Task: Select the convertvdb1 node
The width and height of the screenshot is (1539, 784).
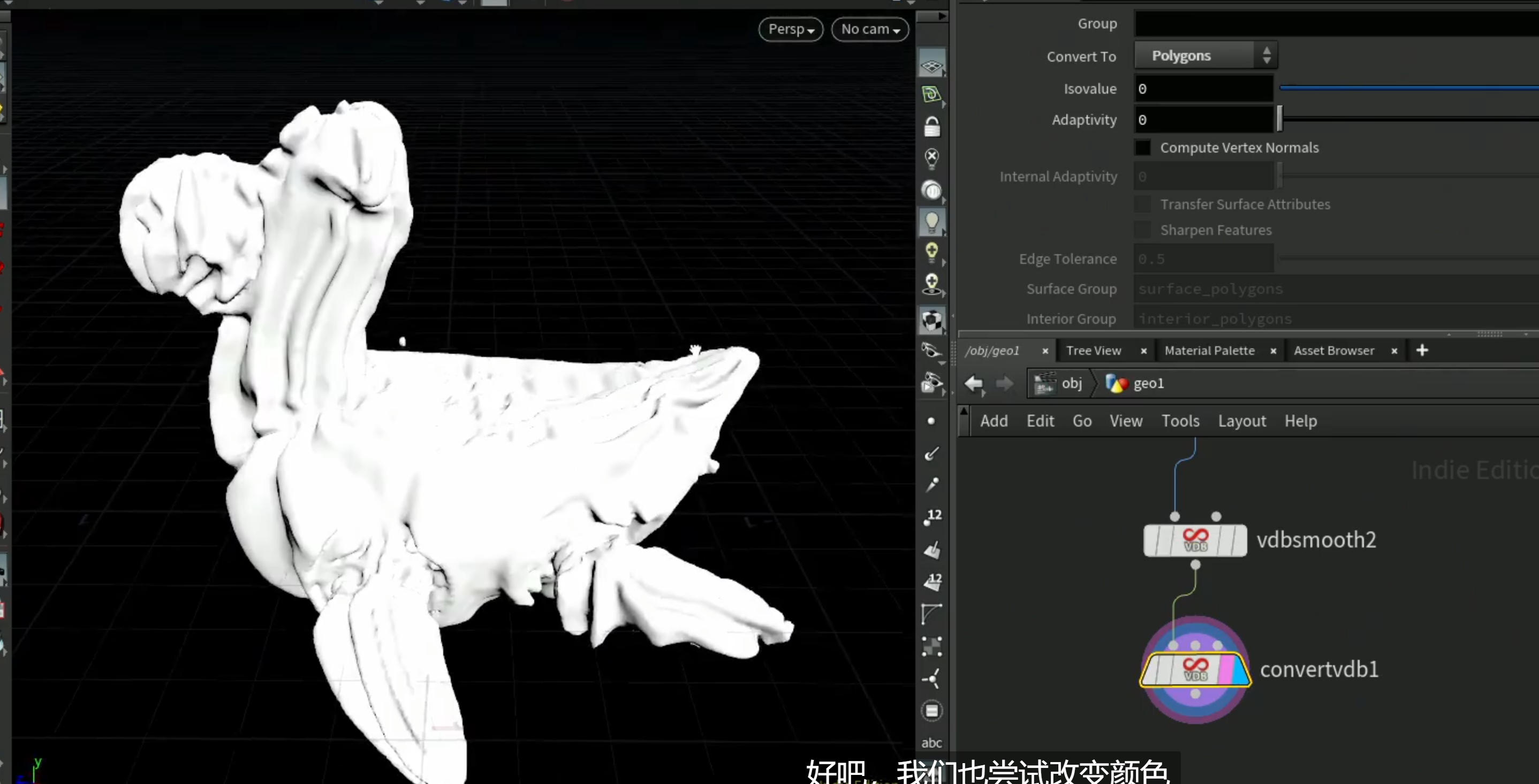Action: (x=1195, y=669)
